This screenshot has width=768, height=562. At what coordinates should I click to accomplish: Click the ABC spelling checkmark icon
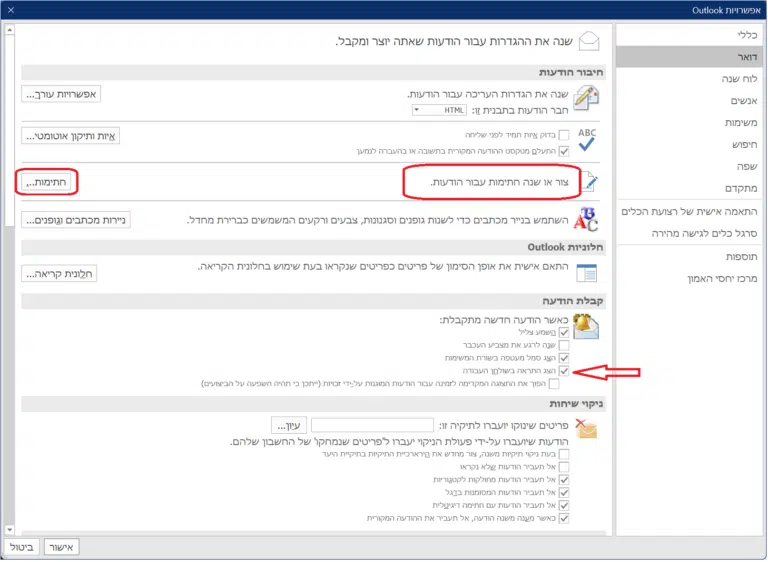tap(587, 140)
